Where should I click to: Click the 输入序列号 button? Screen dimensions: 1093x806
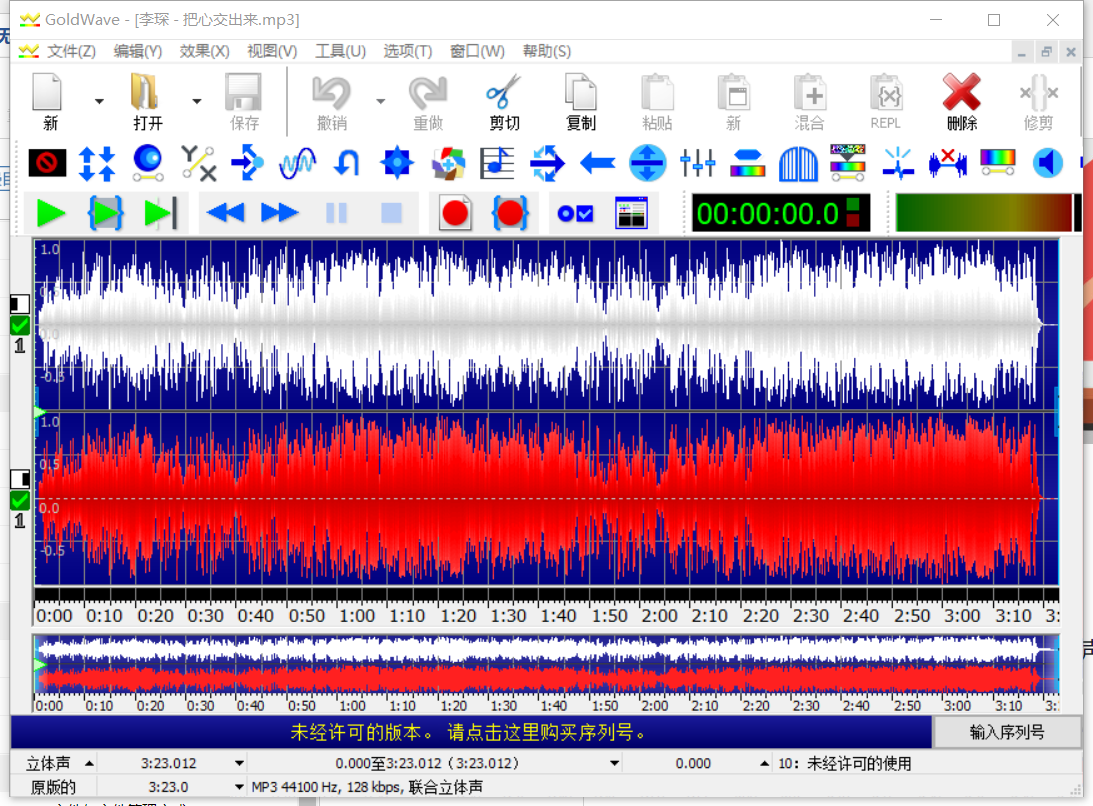(1007, 732)
